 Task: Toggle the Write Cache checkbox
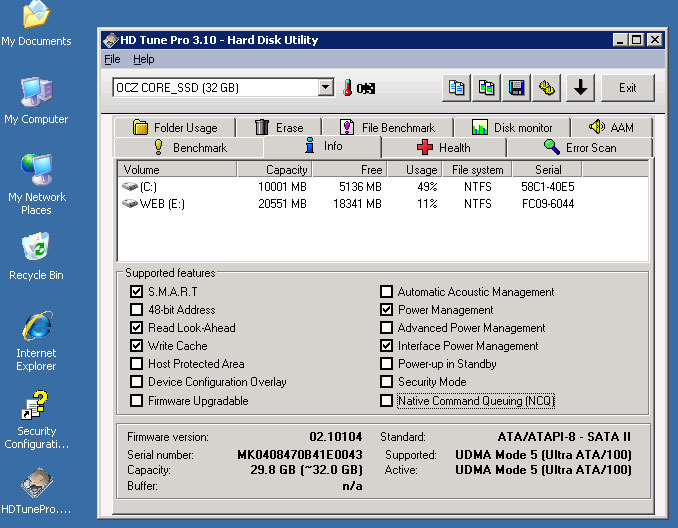[136, 346]
